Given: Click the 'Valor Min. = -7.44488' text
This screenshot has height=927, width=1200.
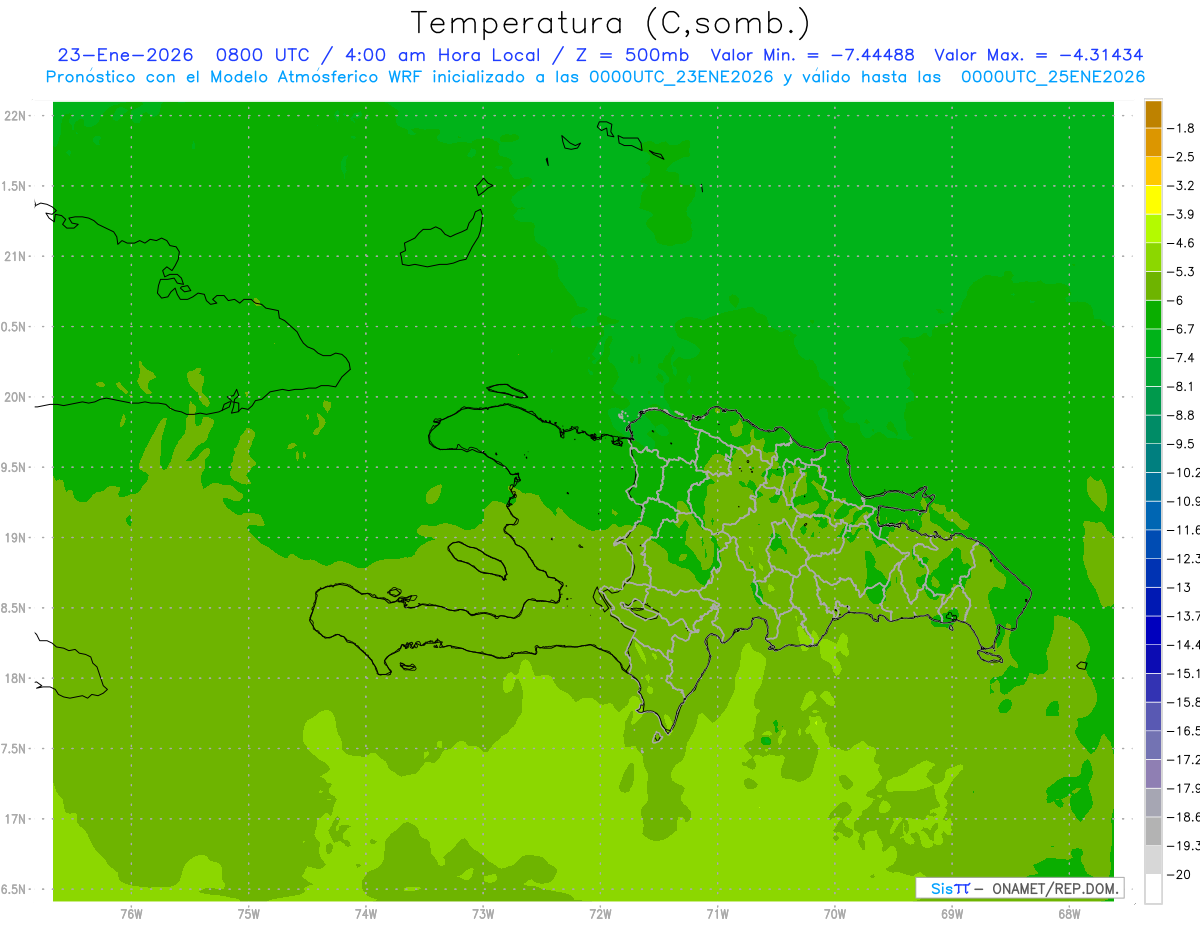Looking at the screenshot, I should 812,55.
